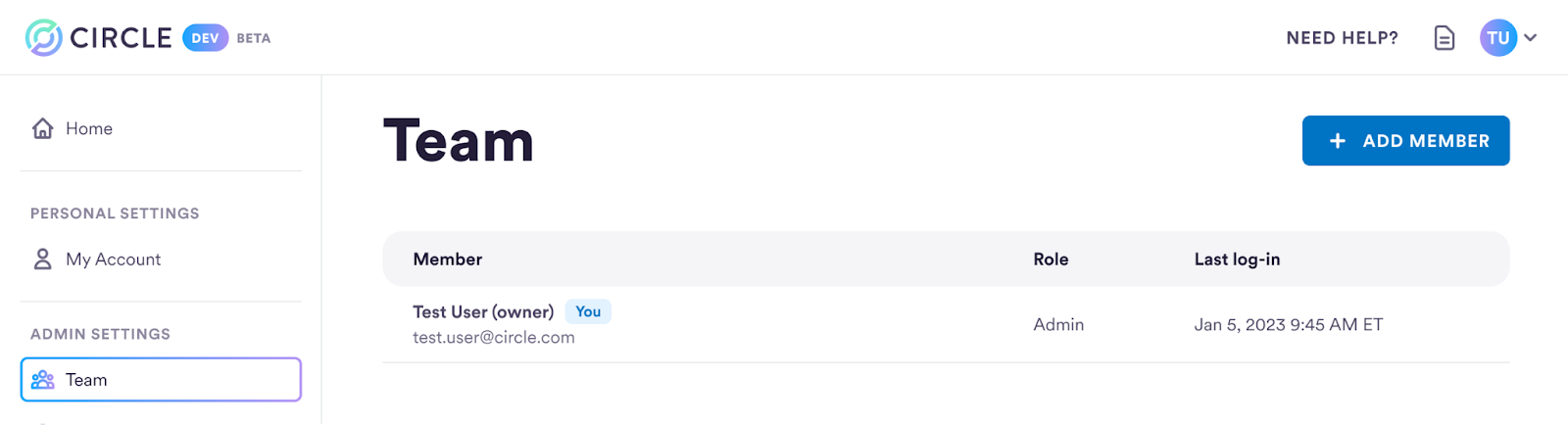Open the NEED HELP? link
Viewport: 1568px width, 425px height.
pos(1342,38)
